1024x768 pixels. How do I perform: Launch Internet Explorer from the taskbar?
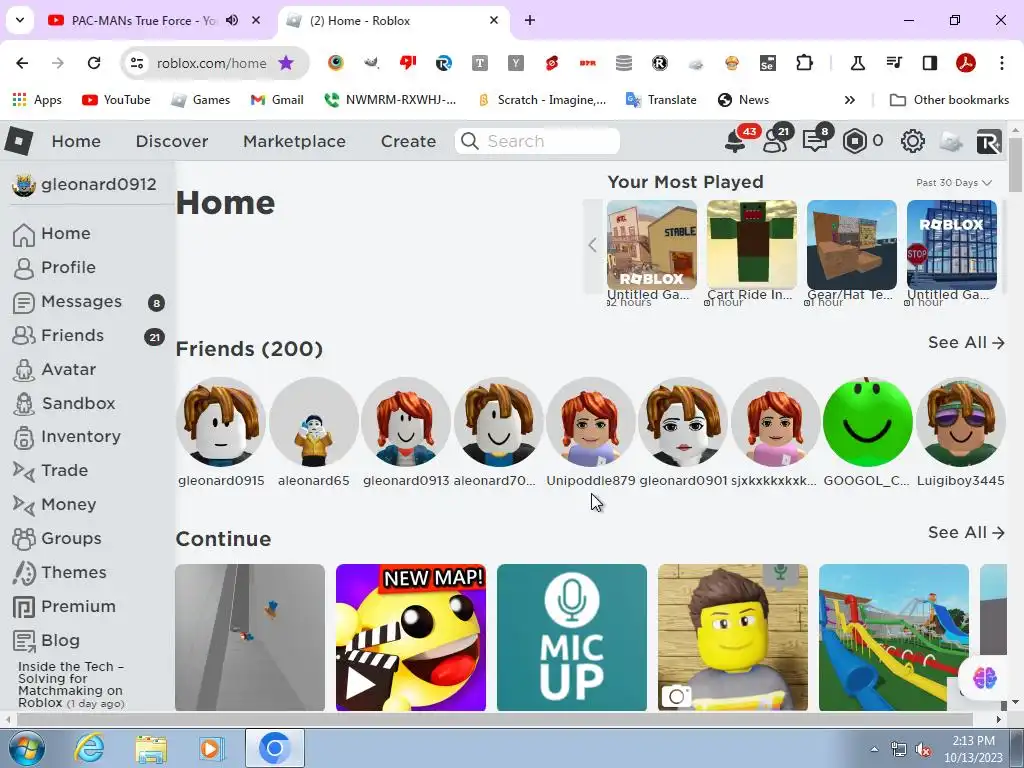click(x=89, y=748)
